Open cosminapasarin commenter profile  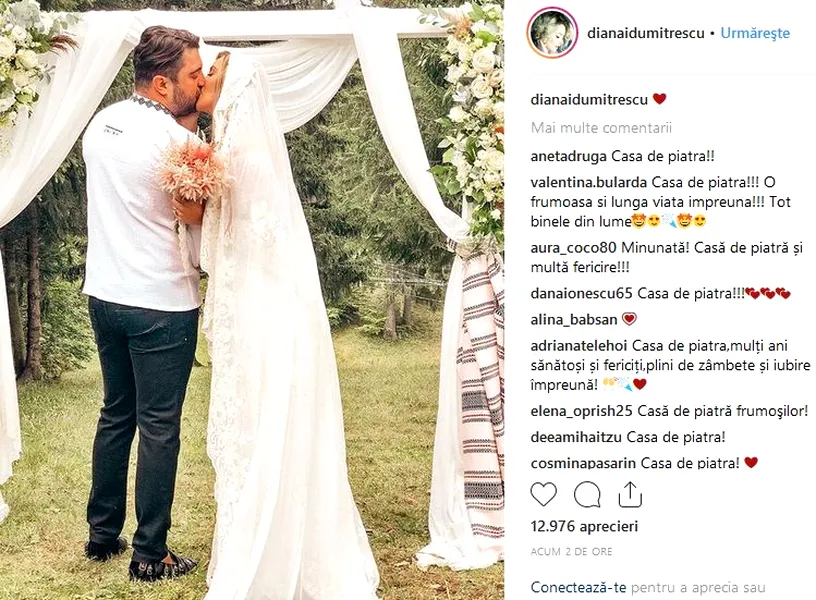click(583, 463)
